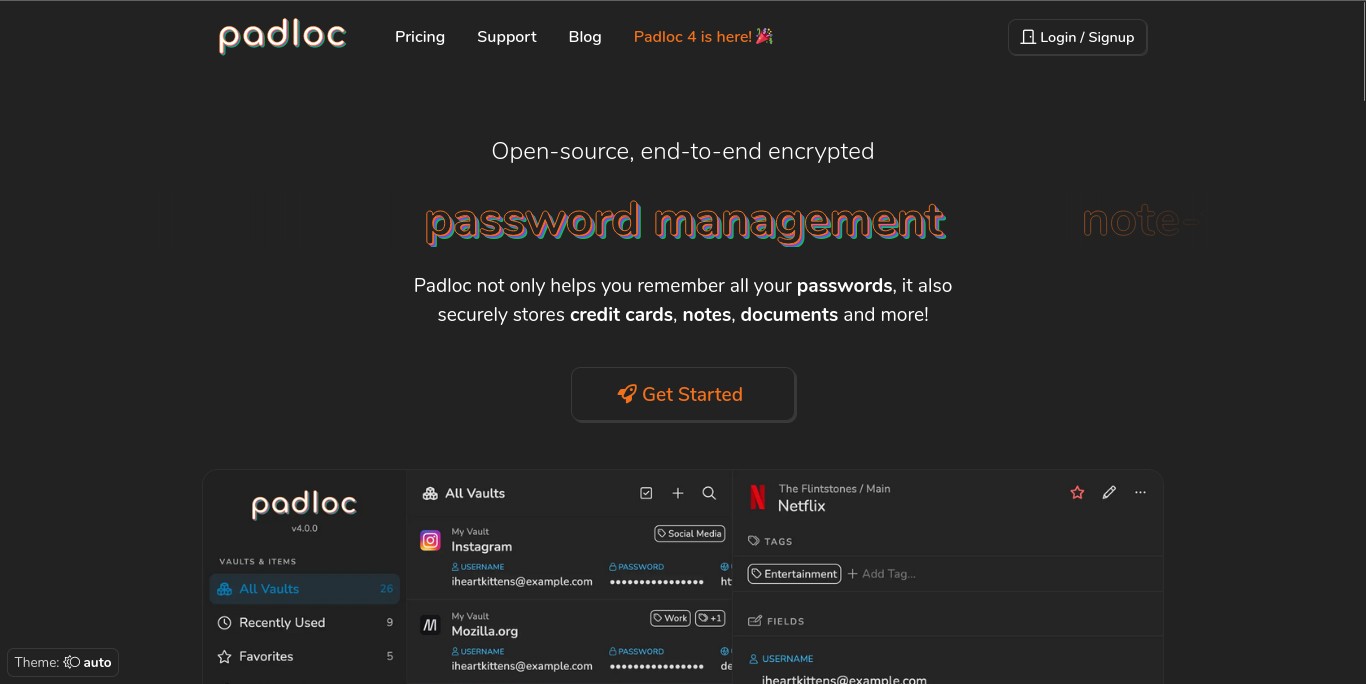Click the Netflix logo icon

tap(758, 497)
